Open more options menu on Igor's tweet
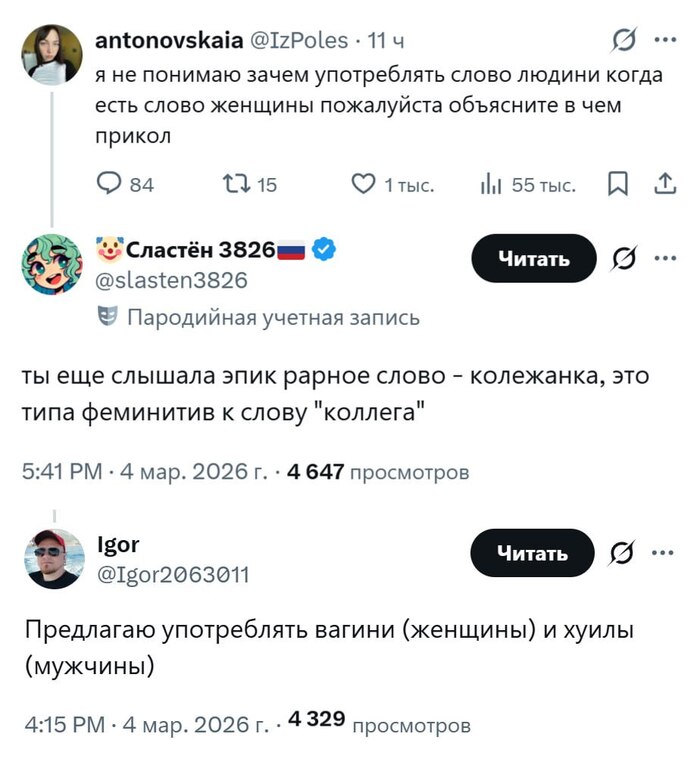The height and width of the screenshot is (765, 700). [x=664, y=553]
